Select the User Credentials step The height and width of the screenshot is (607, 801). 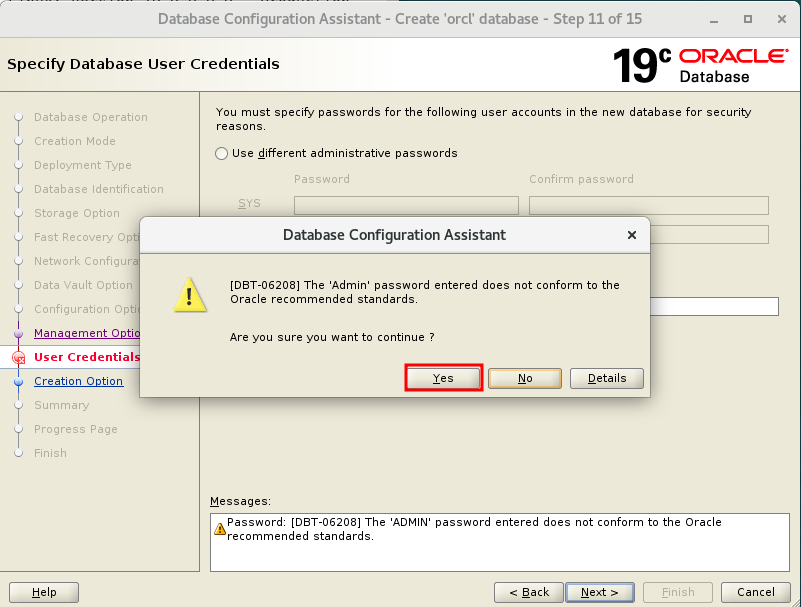[87, 357]
